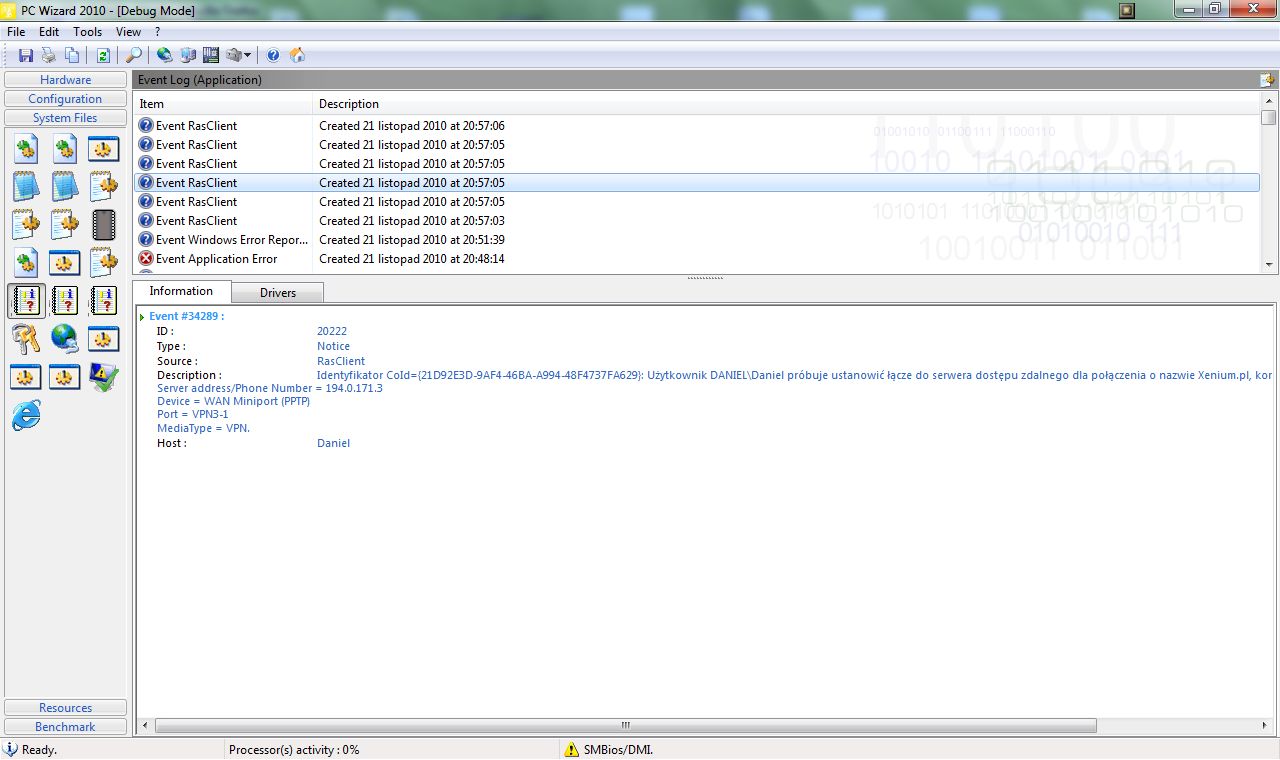Select the RasClient event created at 20:57:06

(697, 126)
